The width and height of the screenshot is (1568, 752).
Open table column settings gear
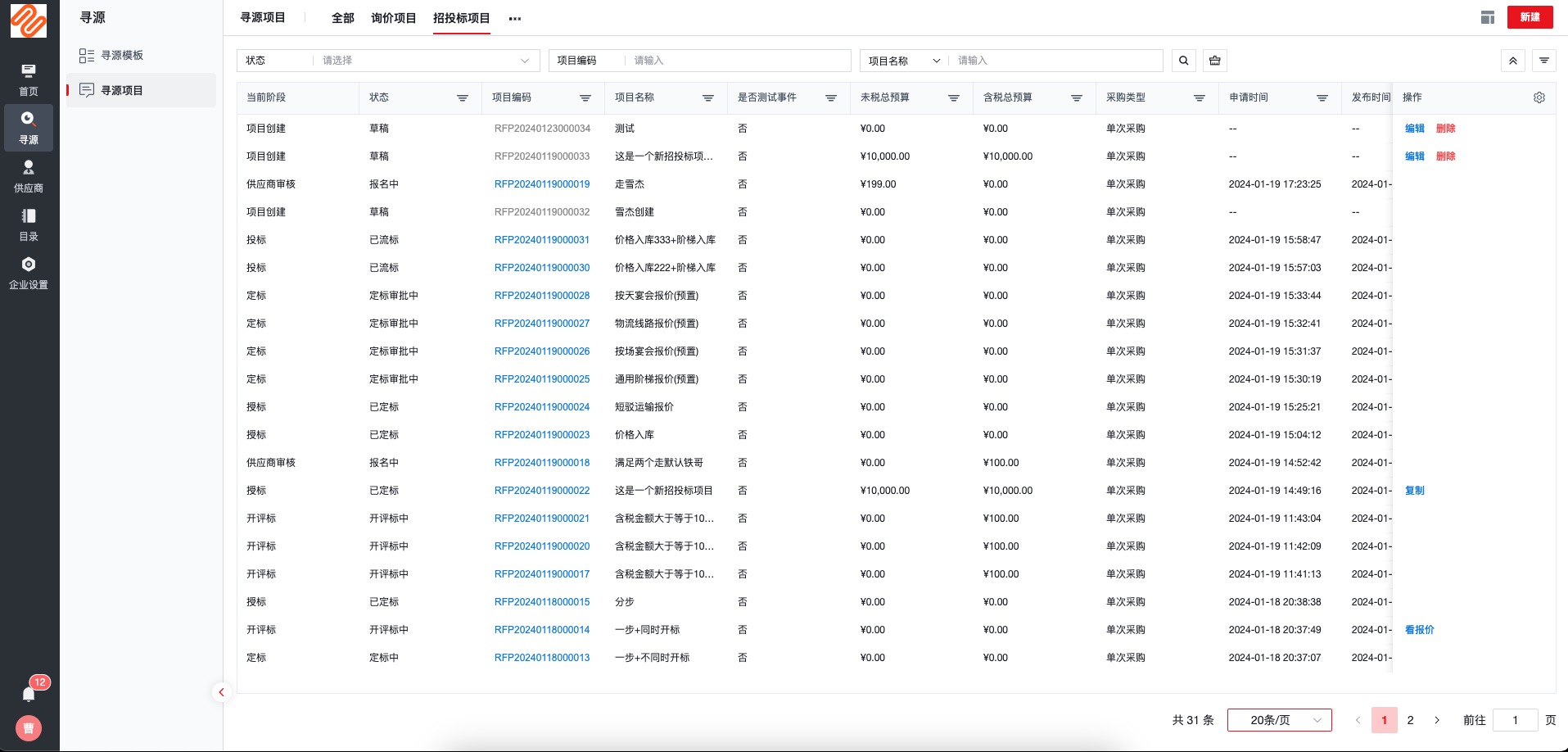pyautogui.click(x=1539, y=97)
